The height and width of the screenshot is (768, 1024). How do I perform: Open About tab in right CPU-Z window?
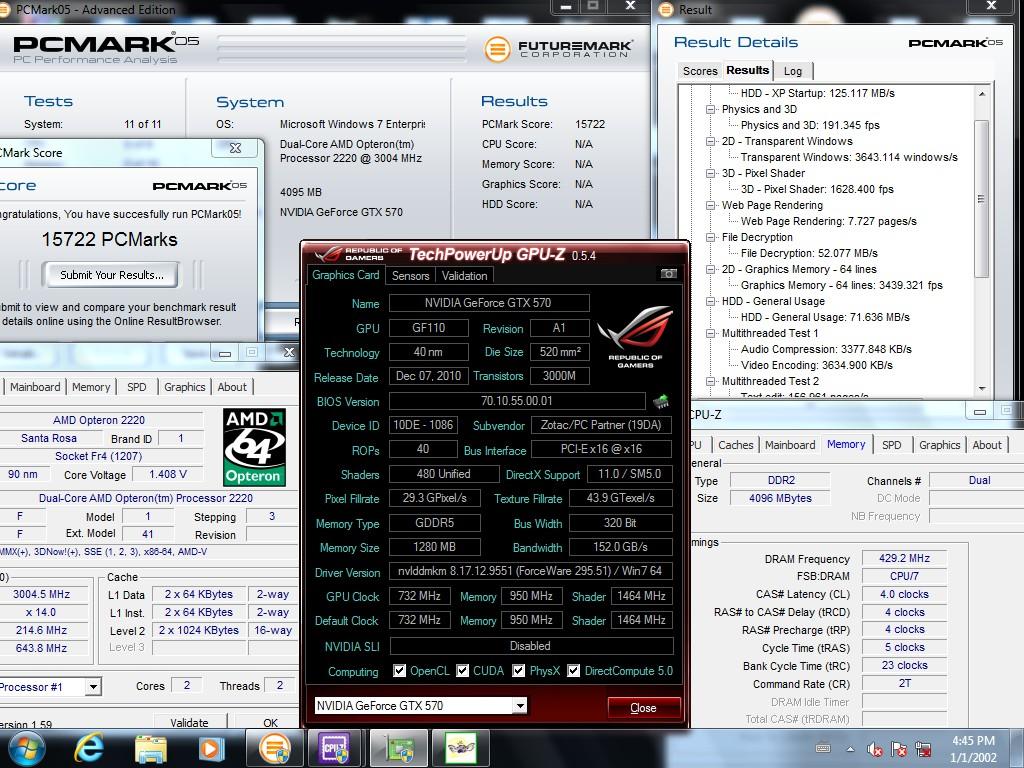(x=987, y=445)
